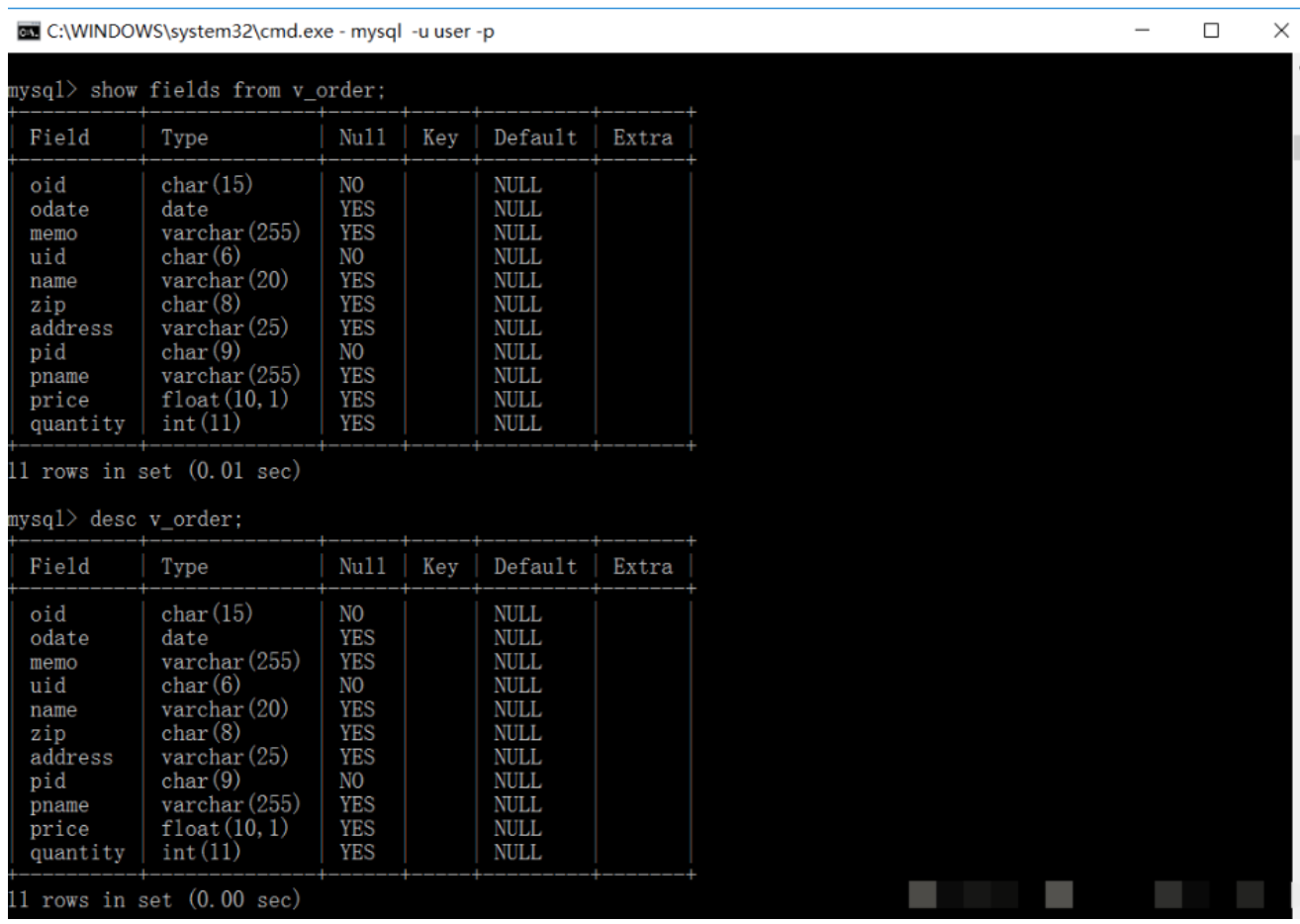Select 'quantity' field in the desc result table
1300x924 pixels.
(77, 853)
